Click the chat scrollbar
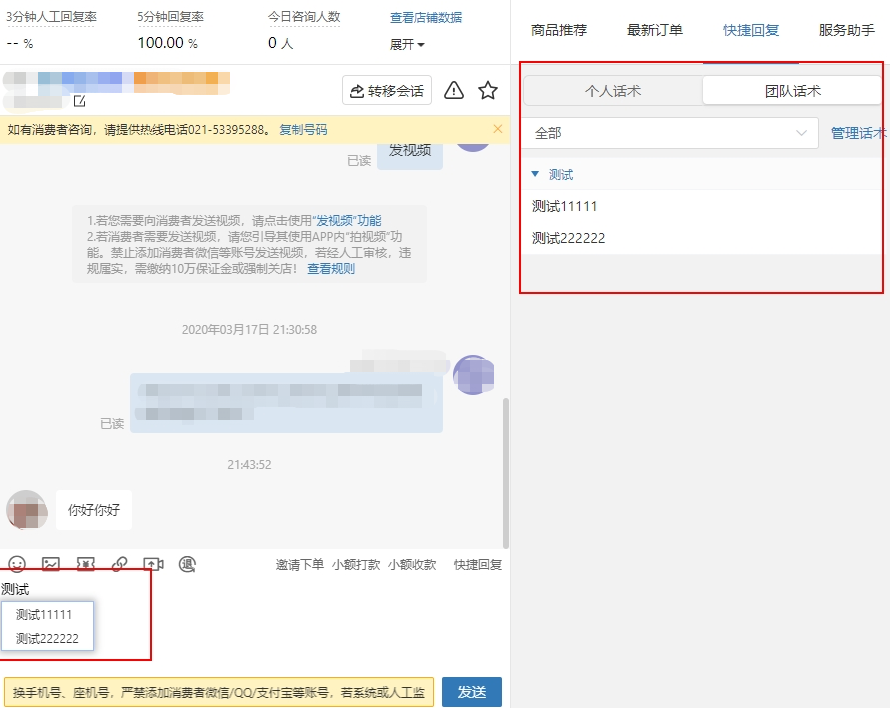The height and width of the screenshot is (708, 890). coord(505,470)
